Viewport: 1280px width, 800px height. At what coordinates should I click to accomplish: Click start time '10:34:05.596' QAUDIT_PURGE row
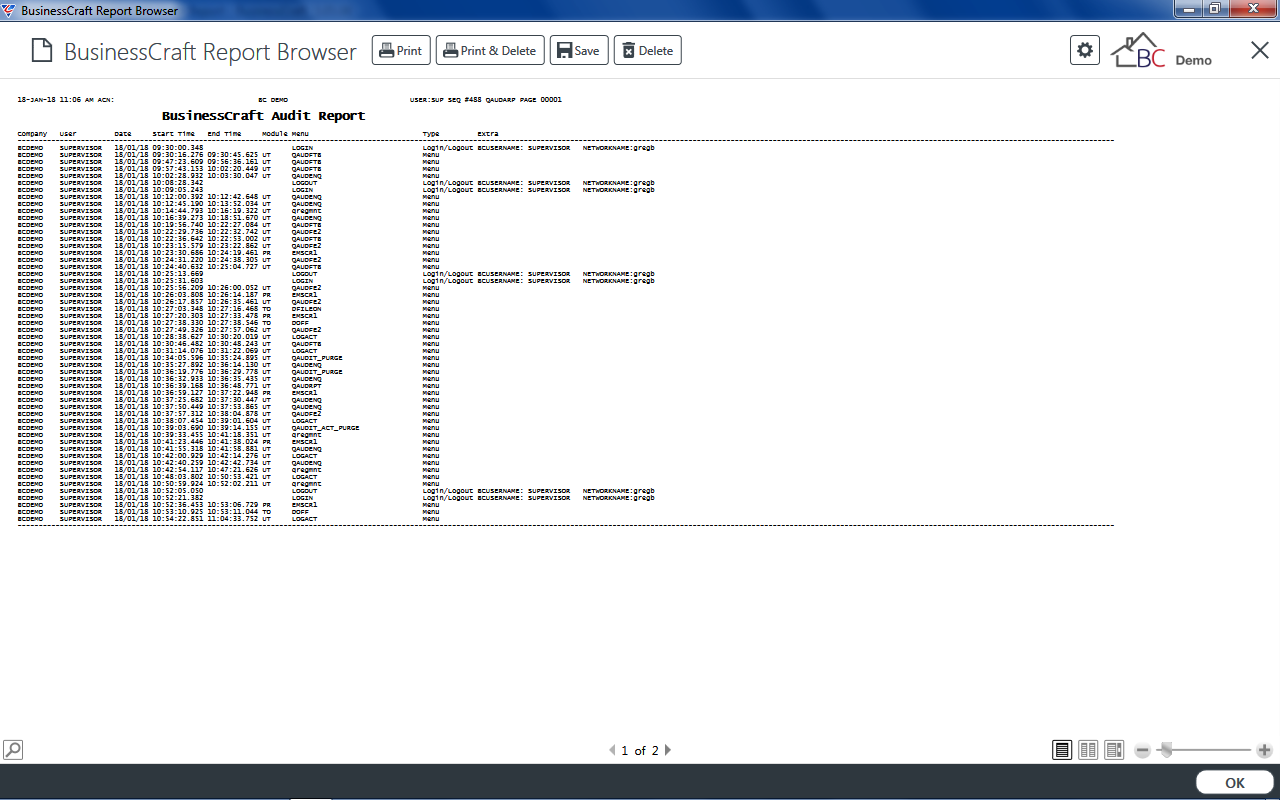(x=178, y=358)
